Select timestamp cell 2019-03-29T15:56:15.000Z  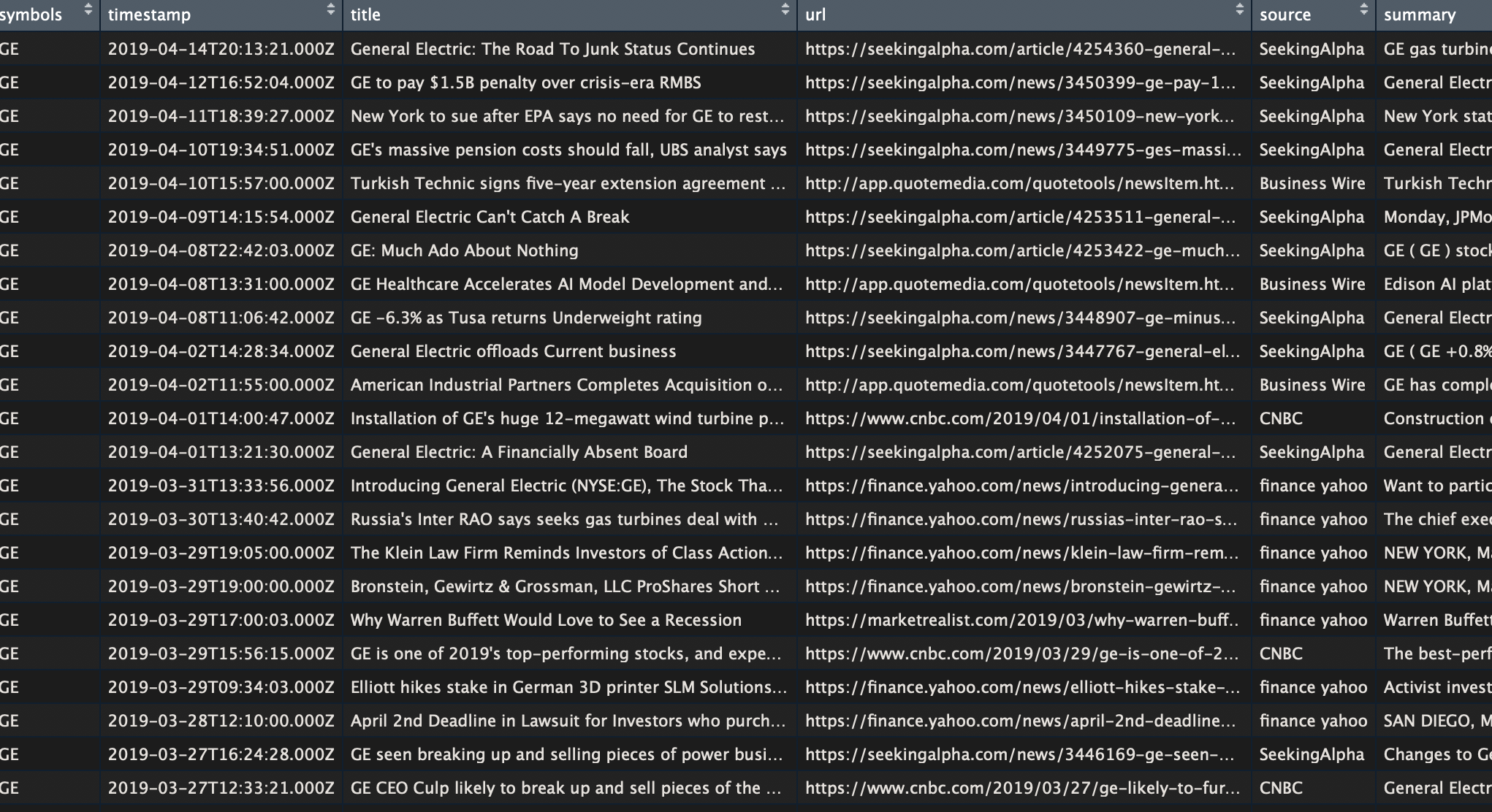pyautogui.click(x=221, y=654)
